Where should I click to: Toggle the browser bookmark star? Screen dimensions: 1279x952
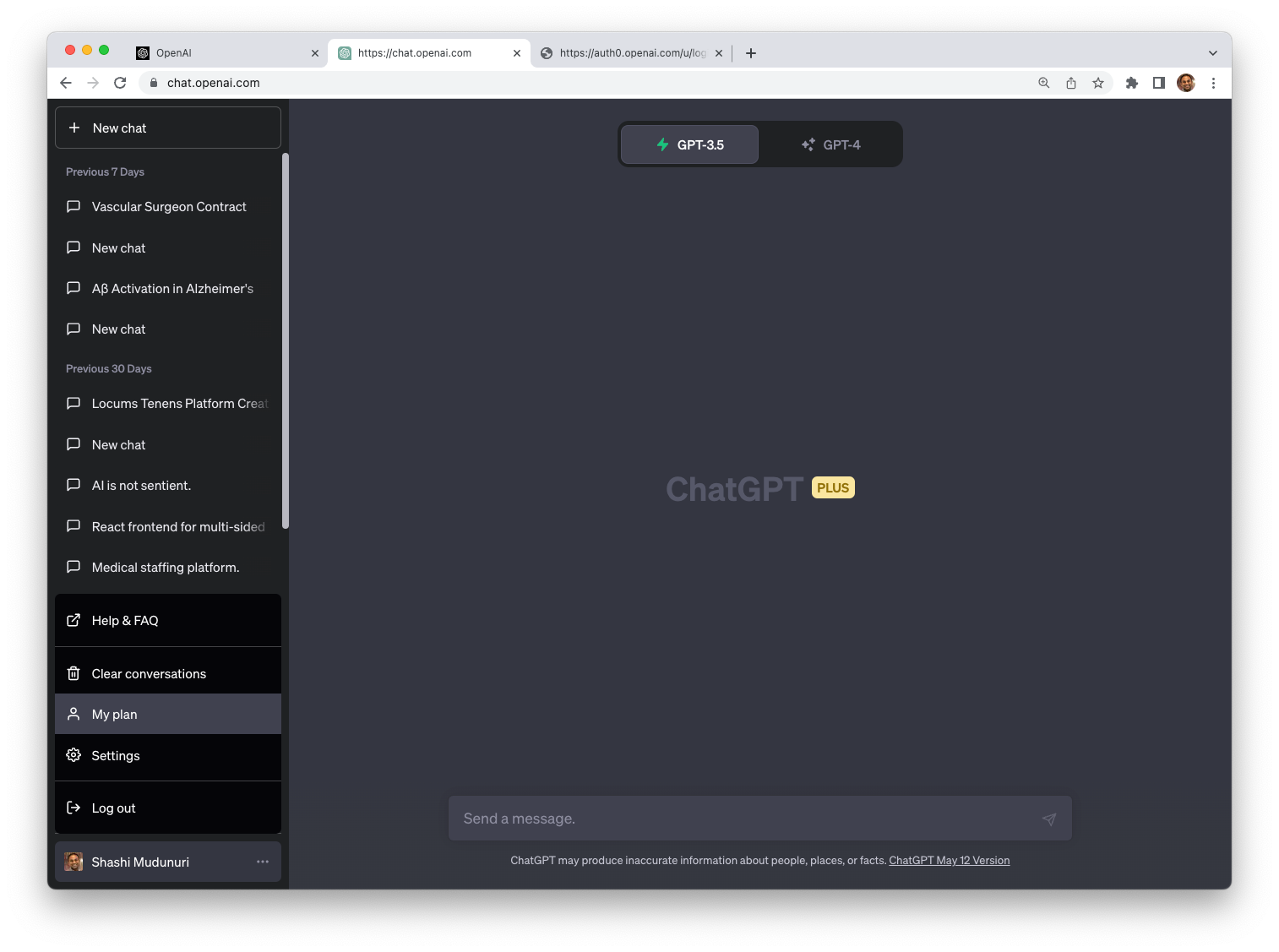[1098, 82]
